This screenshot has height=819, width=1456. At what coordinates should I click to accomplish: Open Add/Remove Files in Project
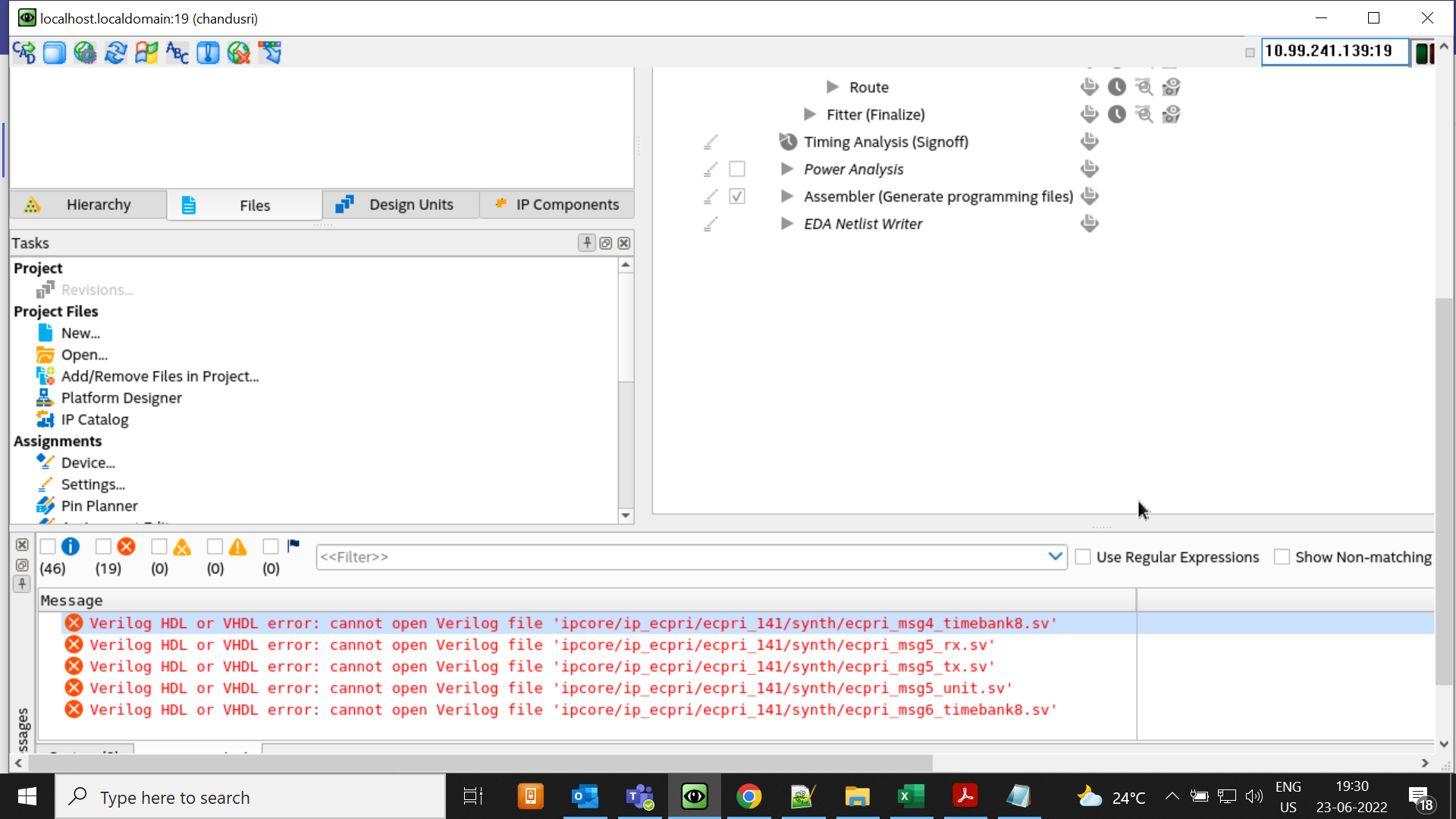pos(160,376)
